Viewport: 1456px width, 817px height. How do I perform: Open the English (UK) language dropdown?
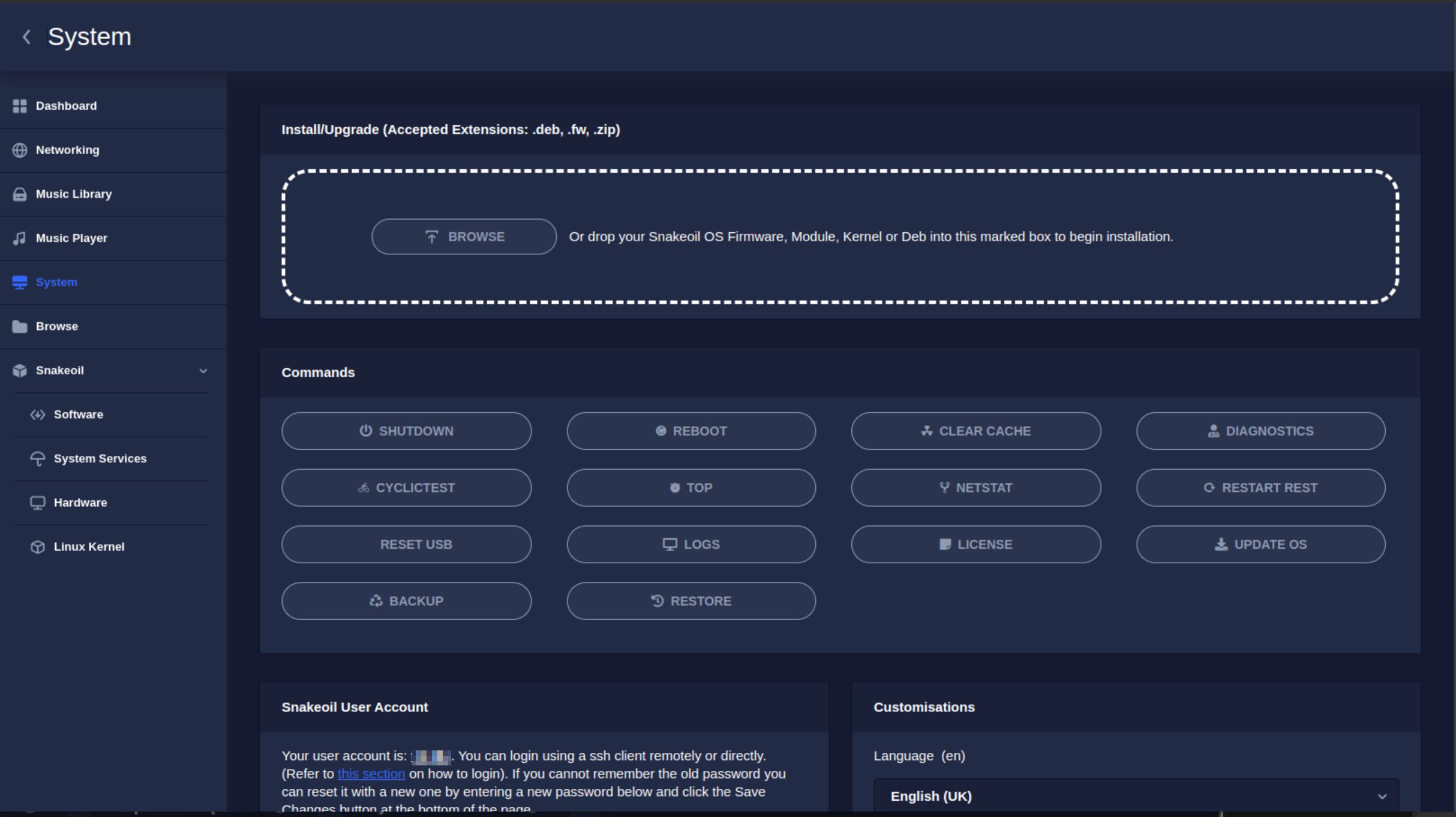coord(1136,796)
